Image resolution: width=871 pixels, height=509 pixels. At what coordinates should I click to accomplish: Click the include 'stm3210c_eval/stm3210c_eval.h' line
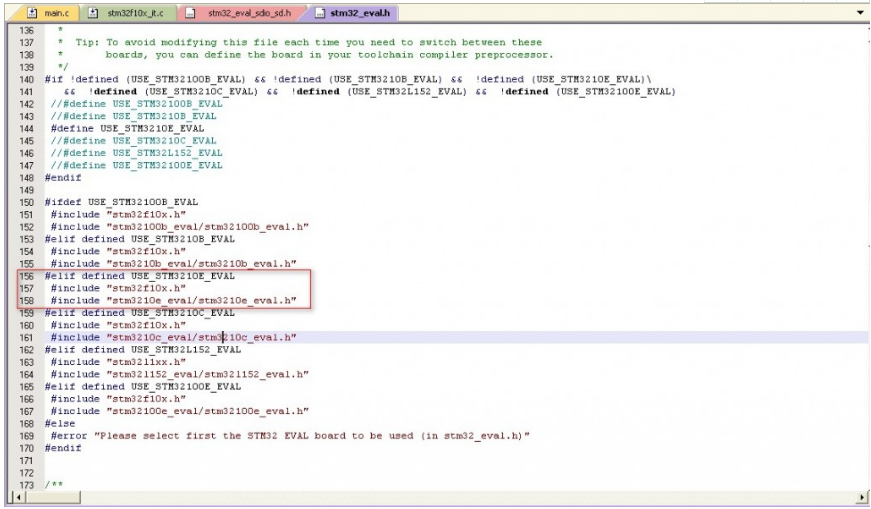pos(173,337)
